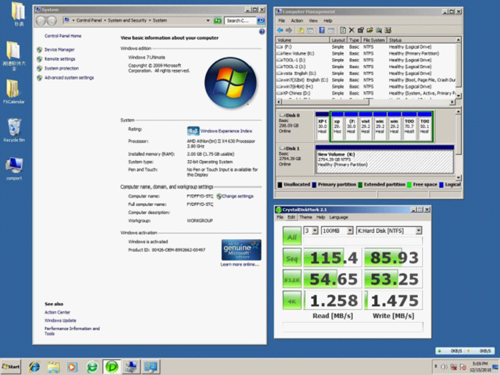The height and width of the screenshot is (375, 500).
Task: Select New Volume (K:) partition on Disk 1
Action: 385,159
